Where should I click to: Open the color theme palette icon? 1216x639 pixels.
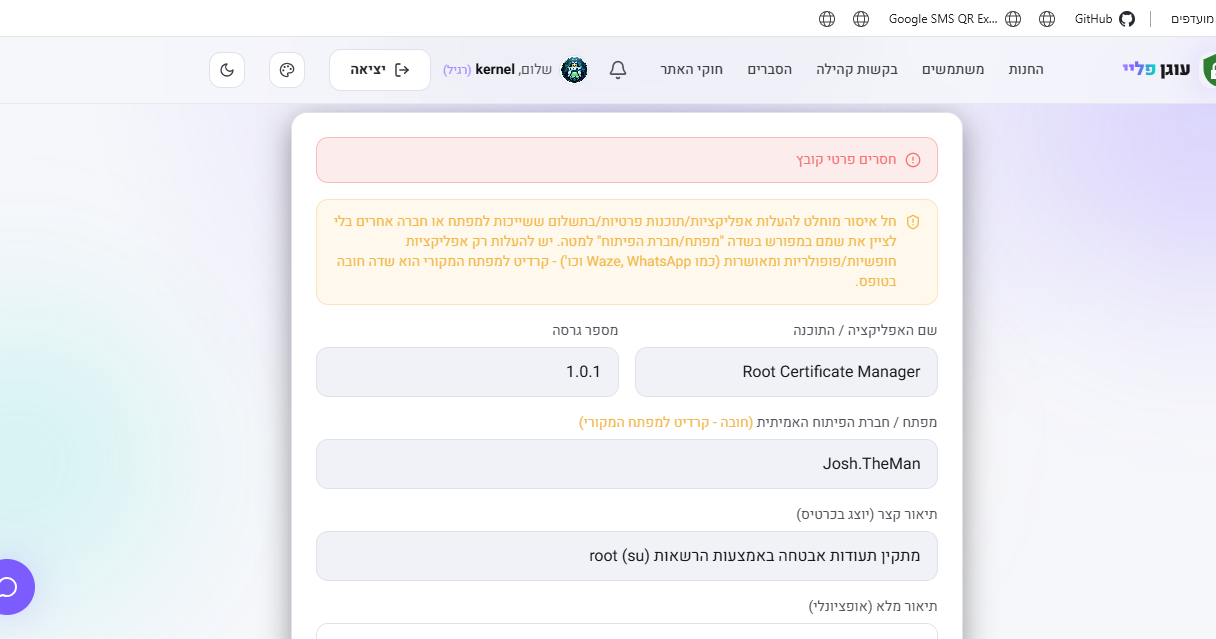tap(287, 70)
